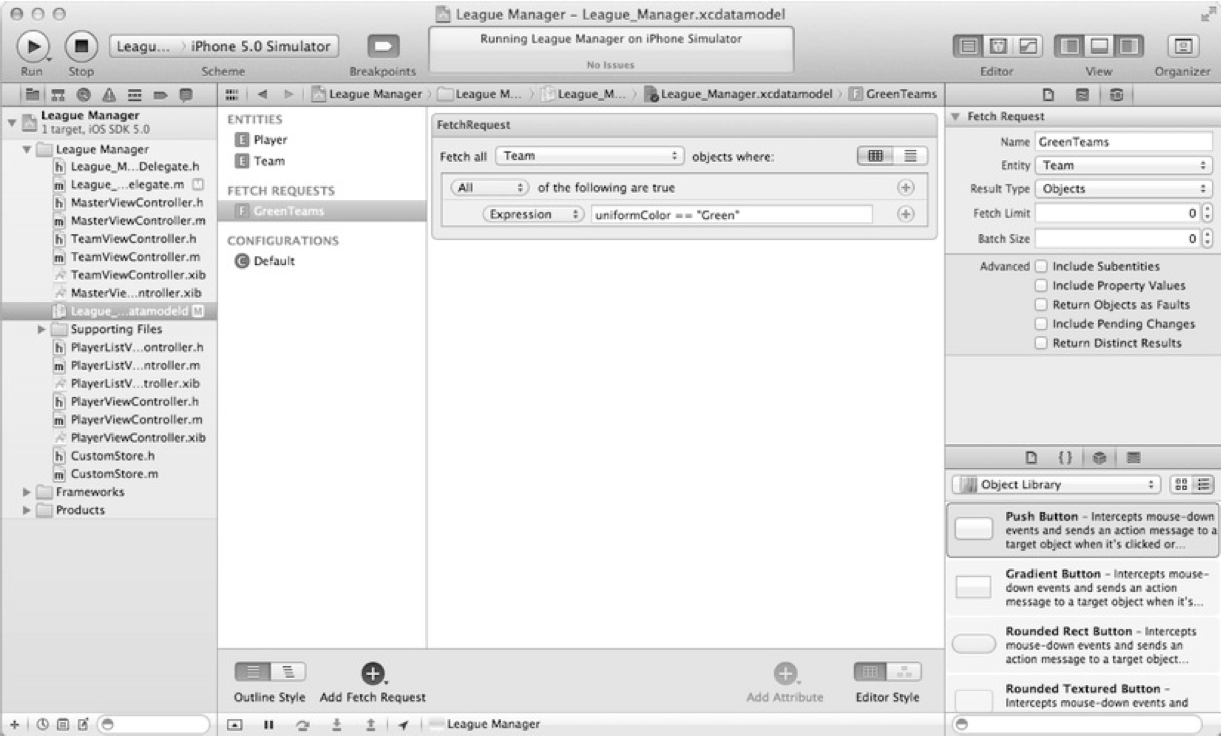Image resolution: width=1223 pixels, height=736 pixels.
Task: Click the Name field containing GreenTeams
Action: (1123, 142)
